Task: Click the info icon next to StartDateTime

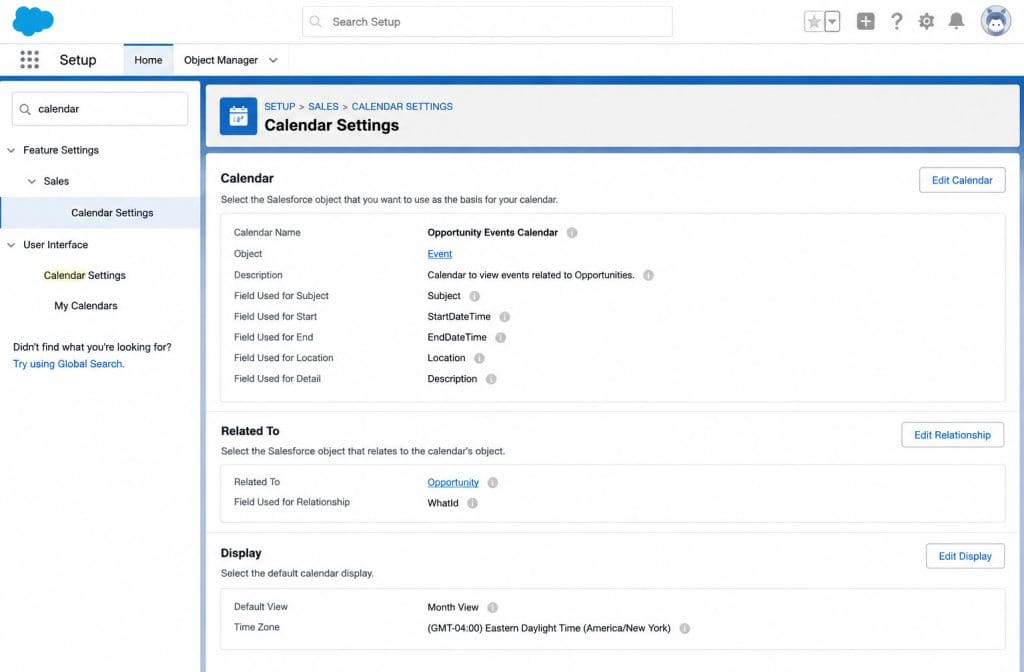Action: pos(505,317)
